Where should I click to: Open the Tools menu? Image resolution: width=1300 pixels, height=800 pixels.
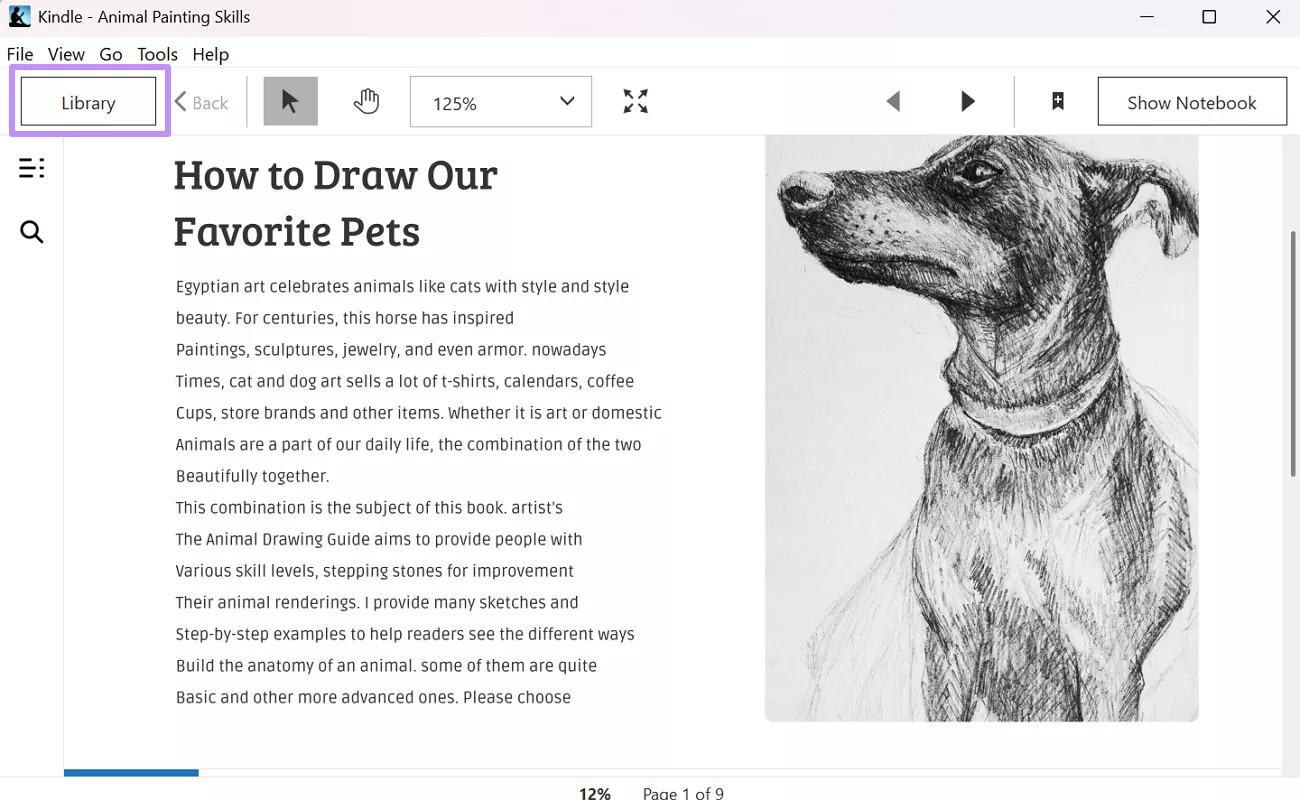click(x=157, y=54)
